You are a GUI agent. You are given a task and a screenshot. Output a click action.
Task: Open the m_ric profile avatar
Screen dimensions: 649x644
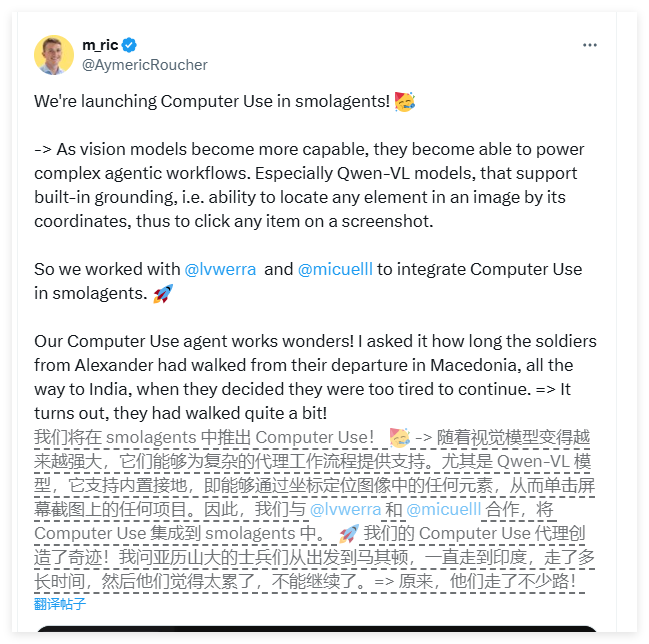54,55
